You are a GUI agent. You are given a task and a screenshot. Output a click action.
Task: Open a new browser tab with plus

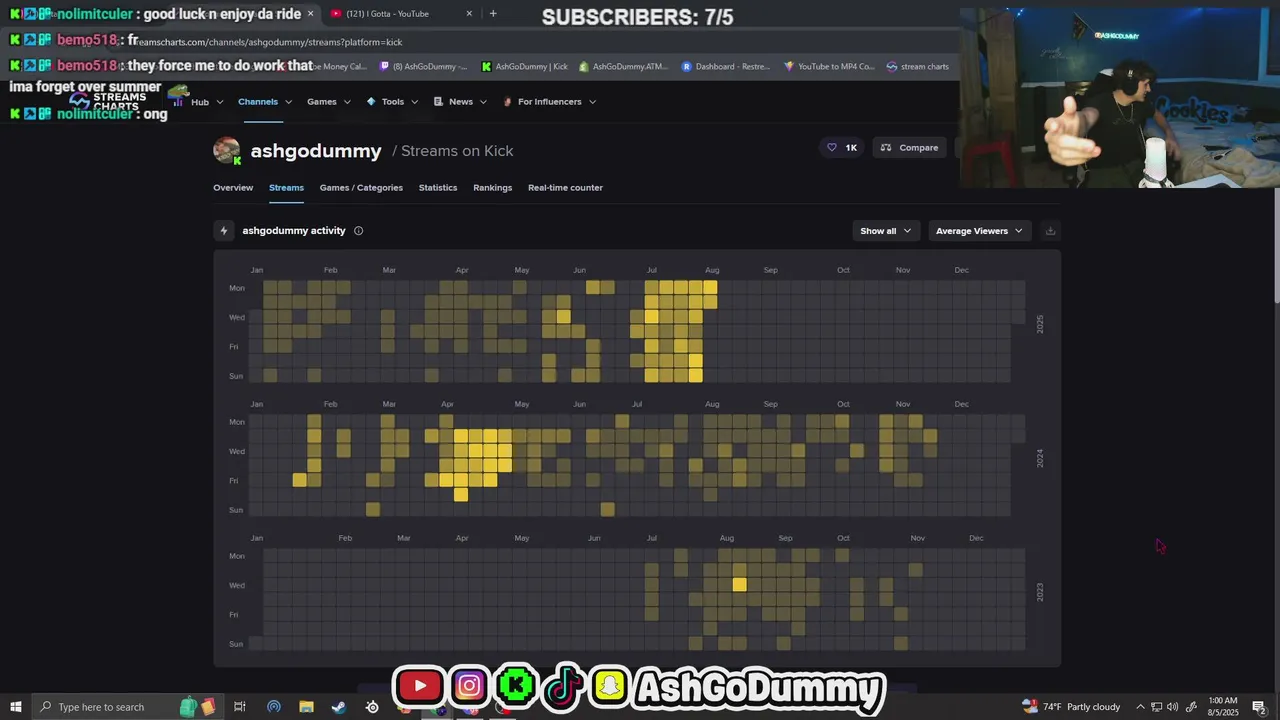click(x=493, y=13)
